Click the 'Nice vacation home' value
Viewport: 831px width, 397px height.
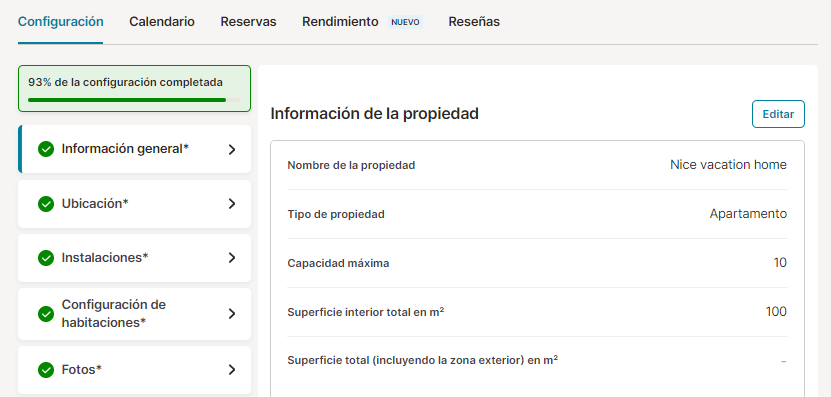coord(728,165)
